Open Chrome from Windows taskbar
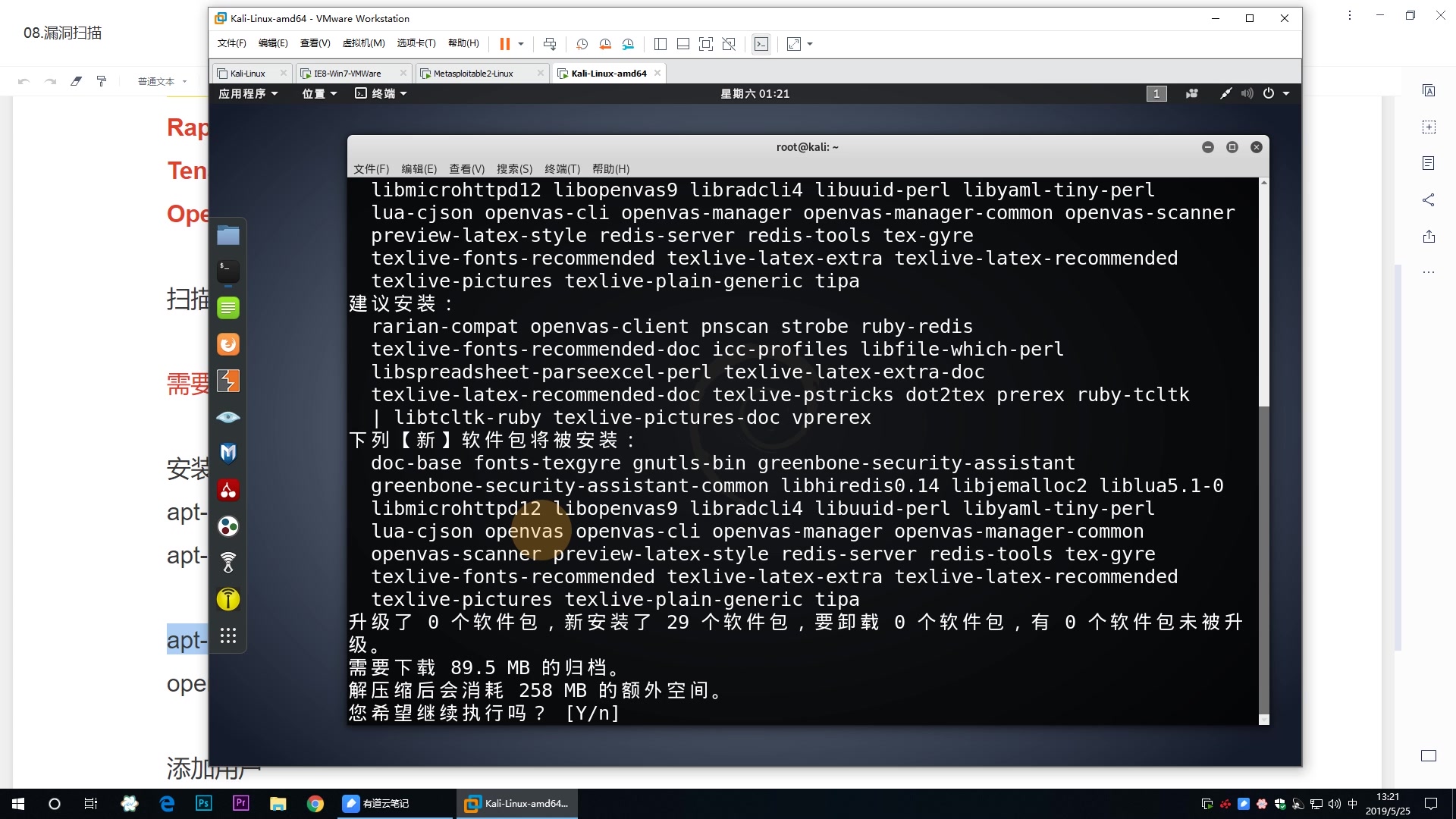Viewport: 1456px width, 819px height. [x=315, y=804]
